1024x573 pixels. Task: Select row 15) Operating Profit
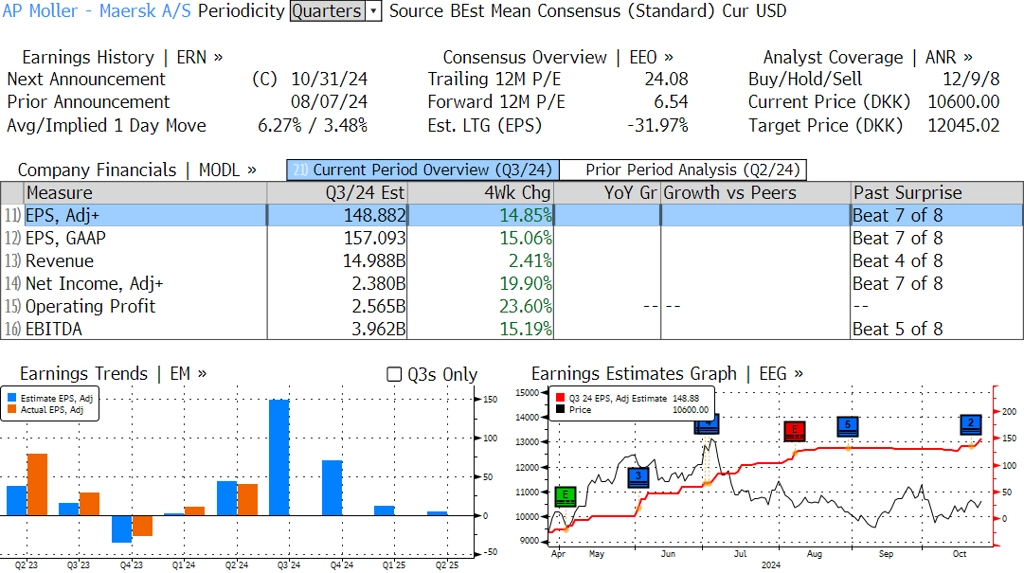[x=512, y=306]
